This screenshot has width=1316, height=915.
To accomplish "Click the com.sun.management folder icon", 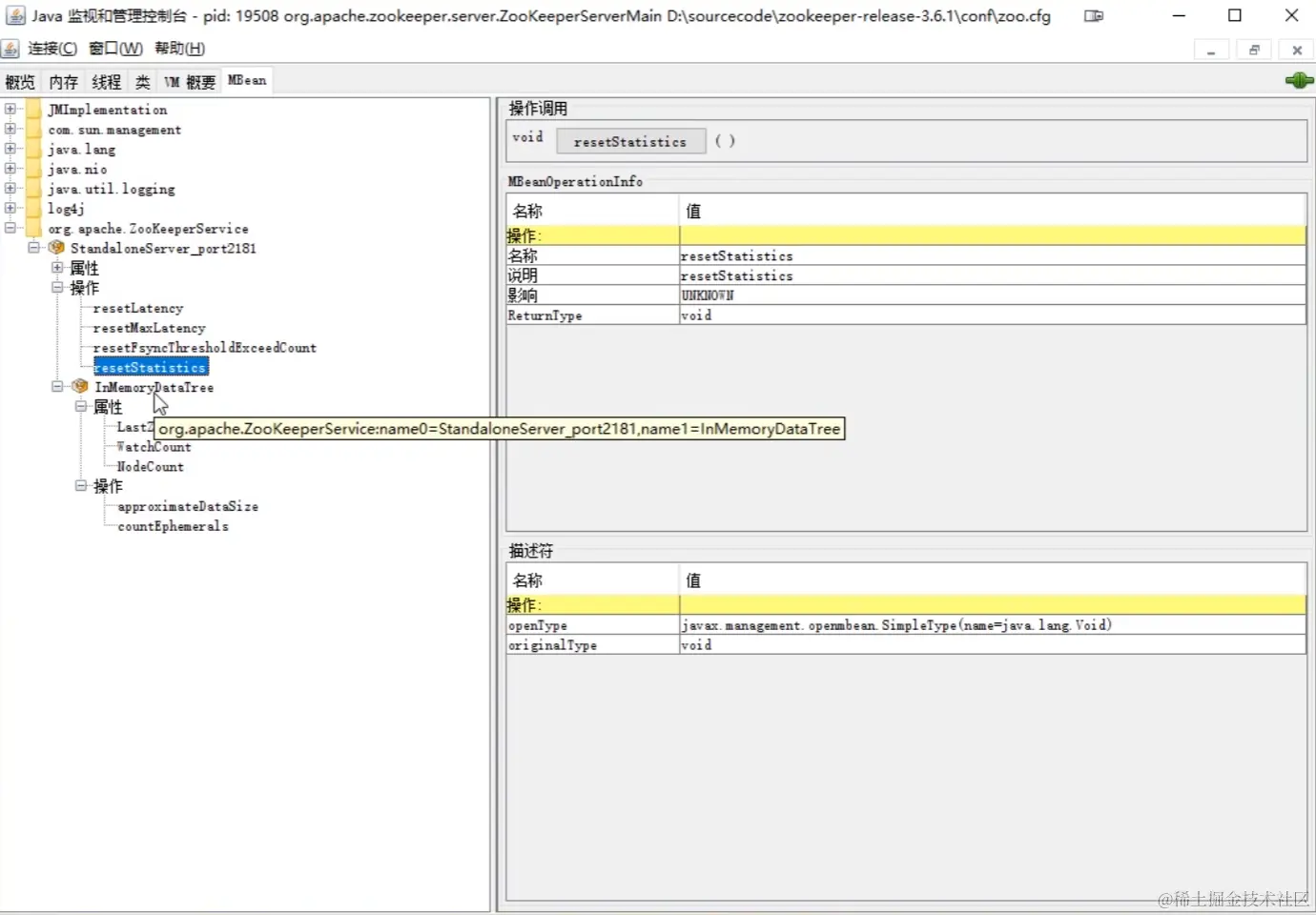I will (x=34, y=130).
